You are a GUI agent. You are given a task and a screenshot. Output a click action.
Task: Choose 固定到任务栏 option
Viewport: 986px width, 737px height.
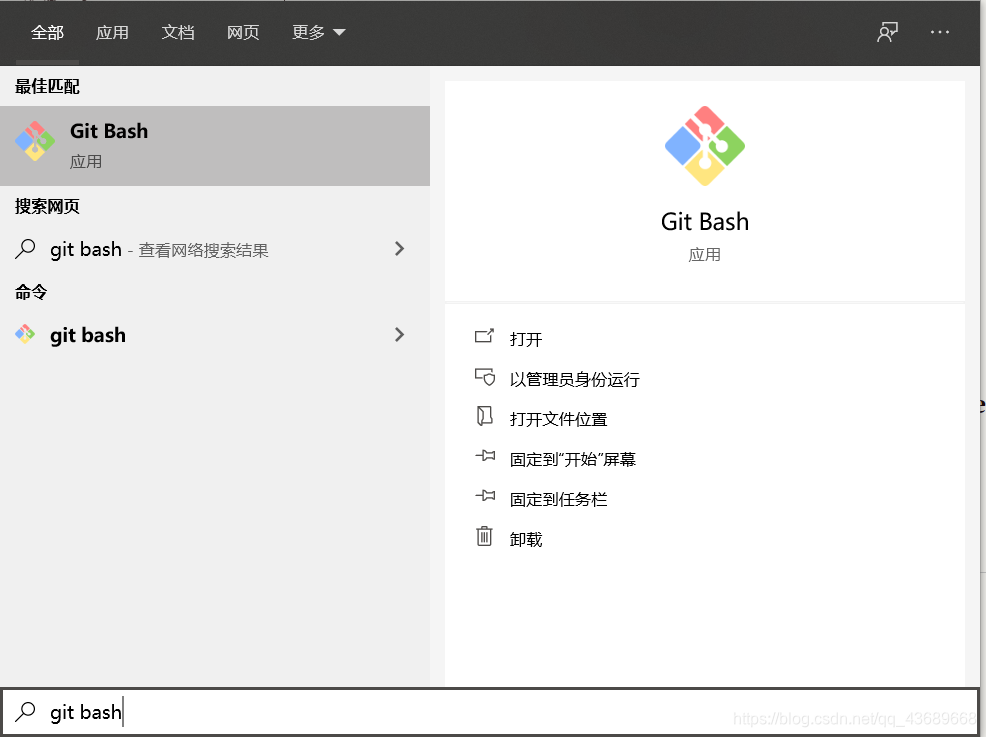558,500
